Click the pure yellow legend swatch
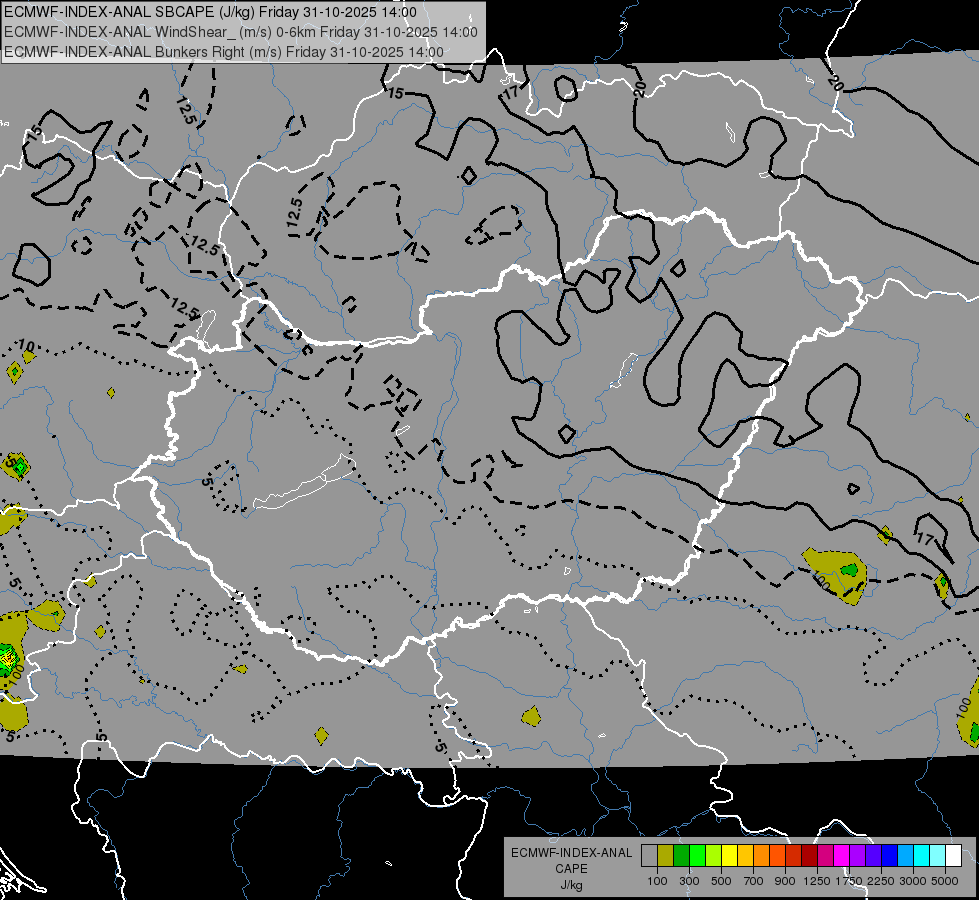This screenshot has width=979, height=900. 729,855
